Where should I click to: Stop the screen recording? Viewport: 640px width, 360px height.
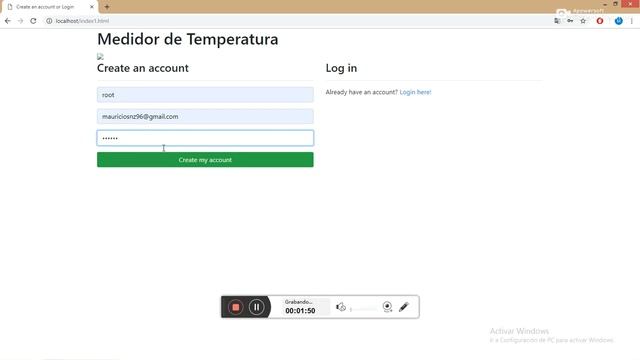tap(236, 307)
